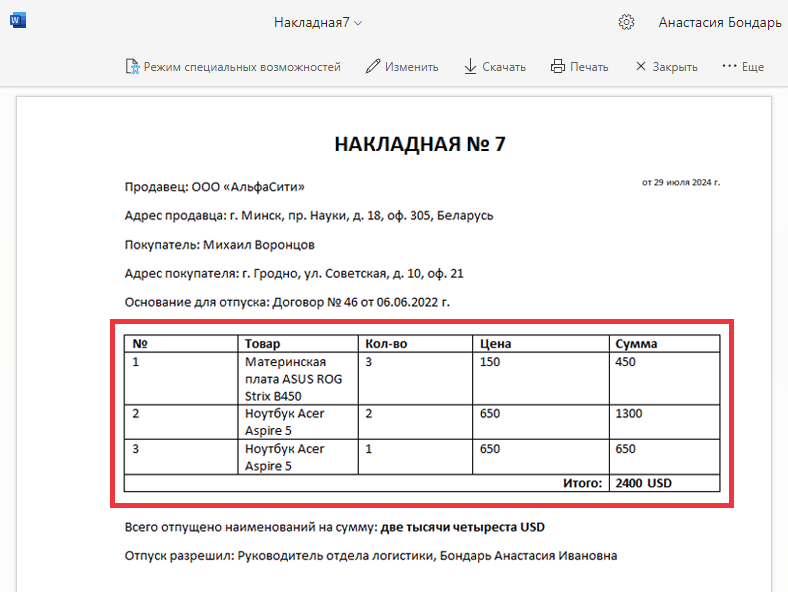Click the Кол-во column header
The width and height of the screenshot is (788, 592).
pyautogui.click(x=416, y=344)
